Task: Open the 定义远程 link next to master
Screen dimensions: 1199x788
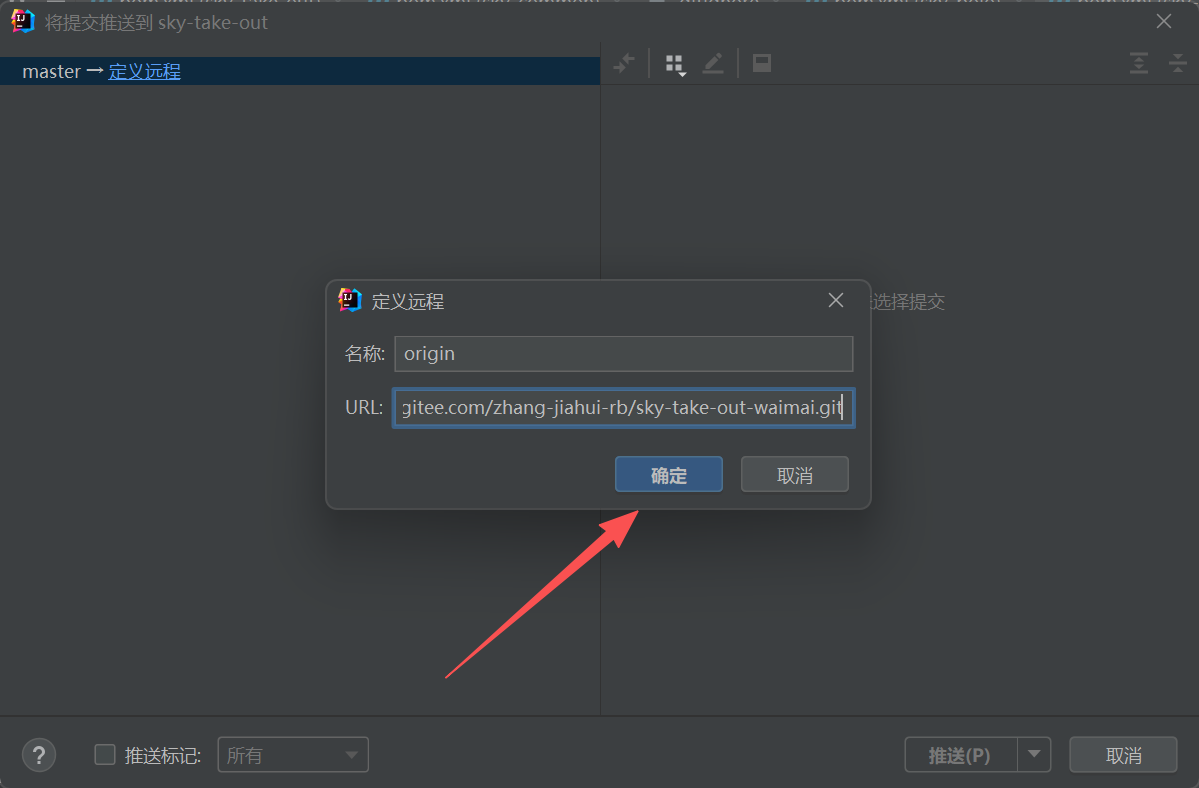Action: coord(145,71)
